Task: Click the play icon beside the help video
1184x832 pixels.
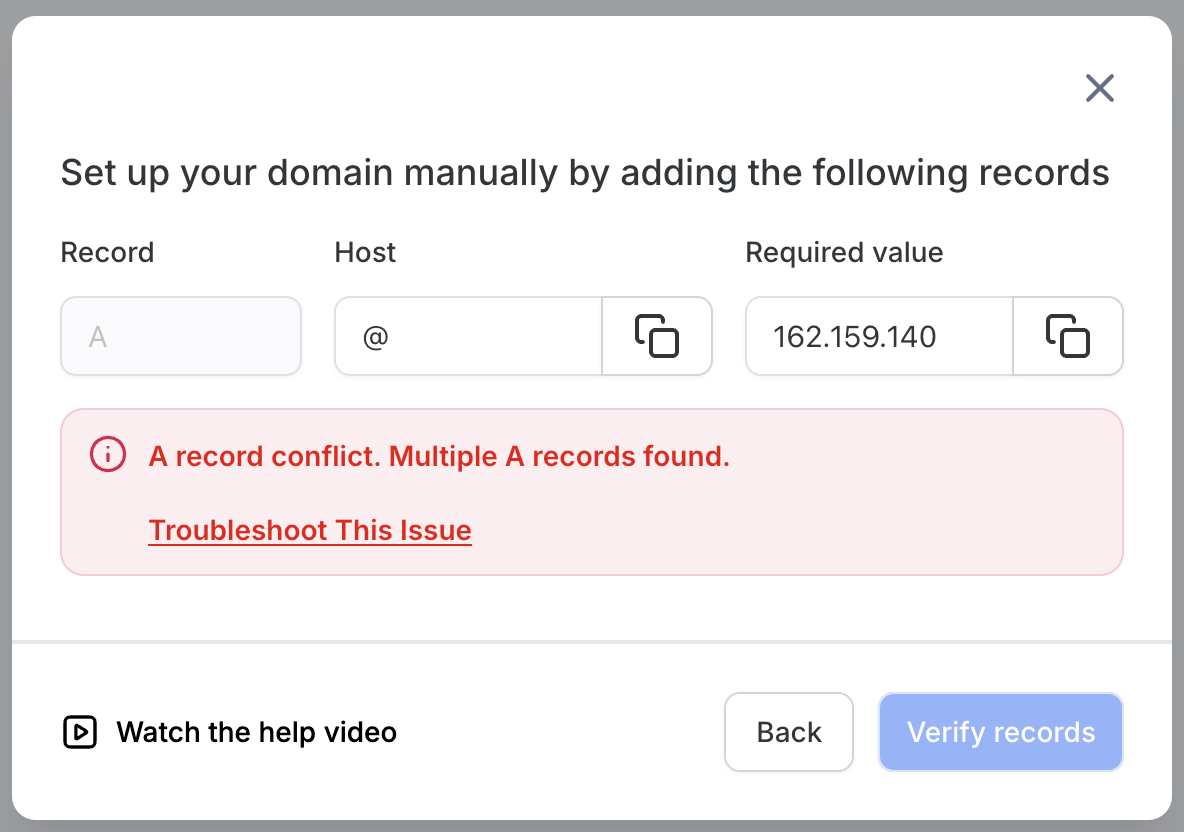Action: pyautogui.click(x=80, y=732)
